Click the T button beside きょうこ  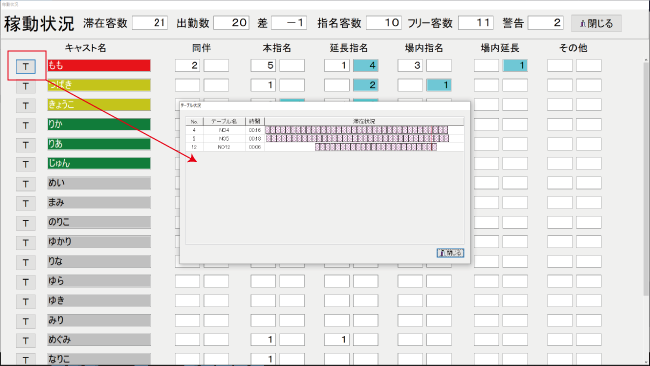click(26, 105)
